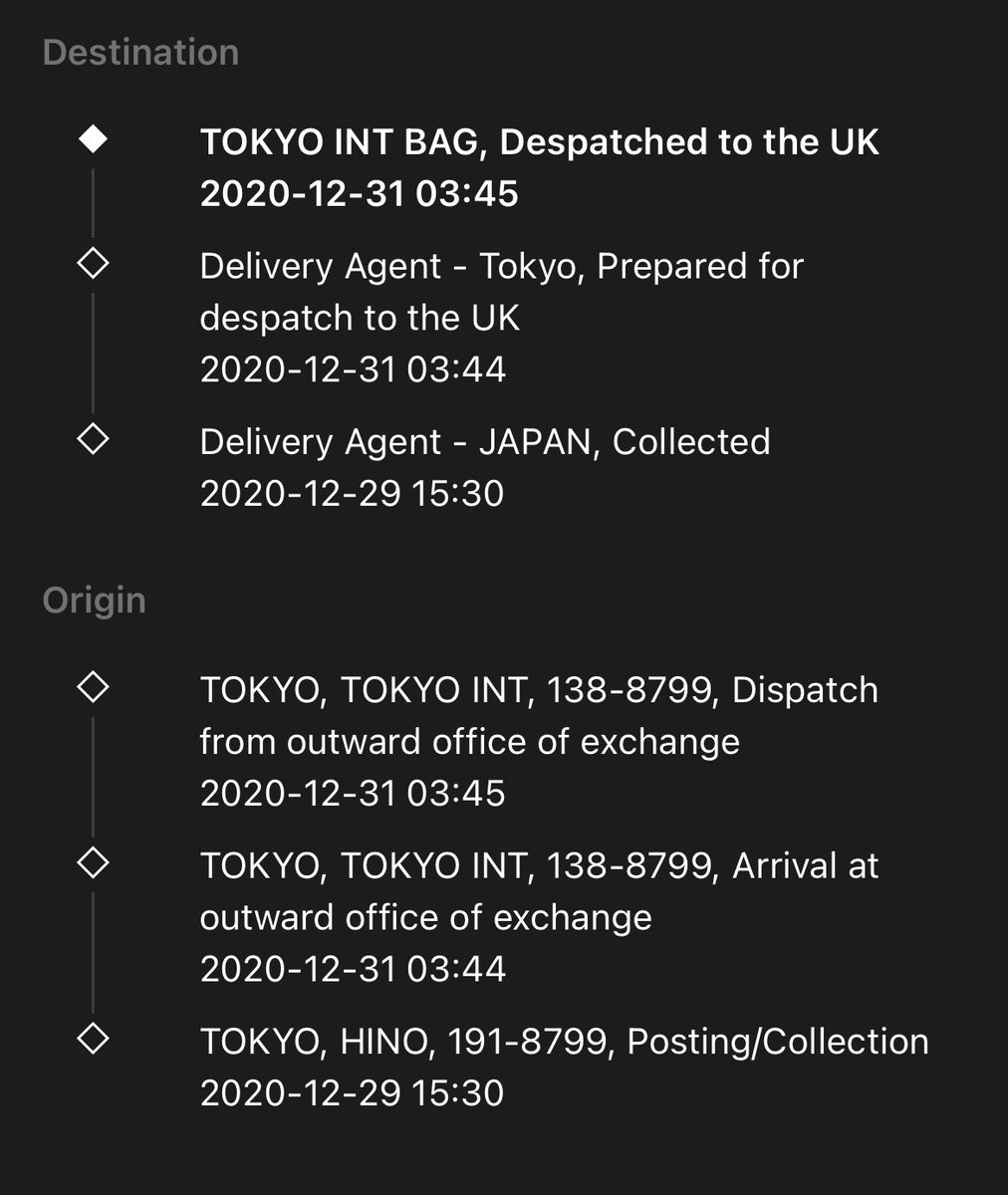Click the 03:44 timestamp under Prepared for despatch
The height and width of the screenshot is (1195, 1008).
click(353, 369)
